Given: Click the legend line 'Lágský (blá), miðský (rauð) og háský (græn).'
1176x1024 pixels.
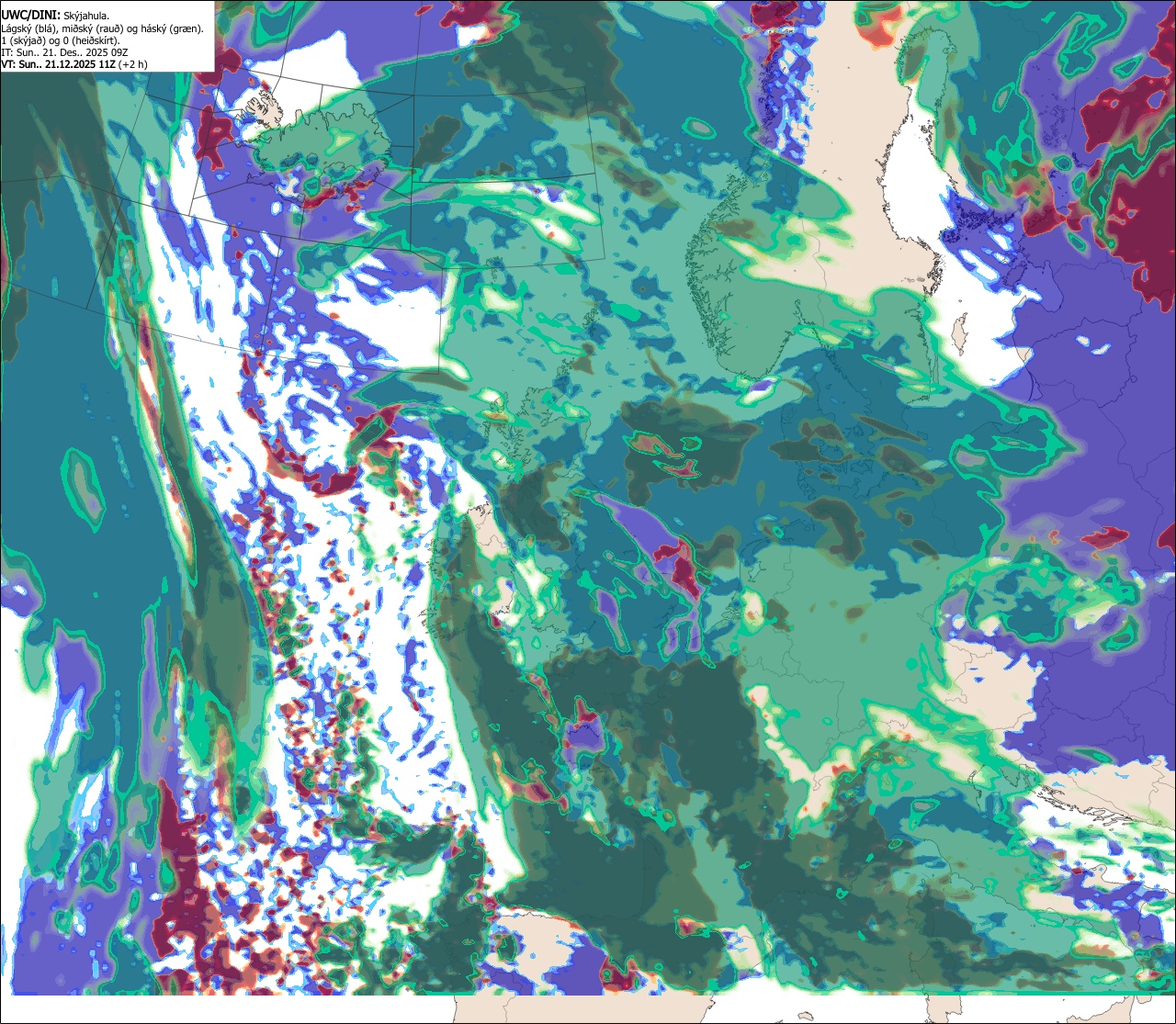Looking at the screenshot, I should coord(103,28).
